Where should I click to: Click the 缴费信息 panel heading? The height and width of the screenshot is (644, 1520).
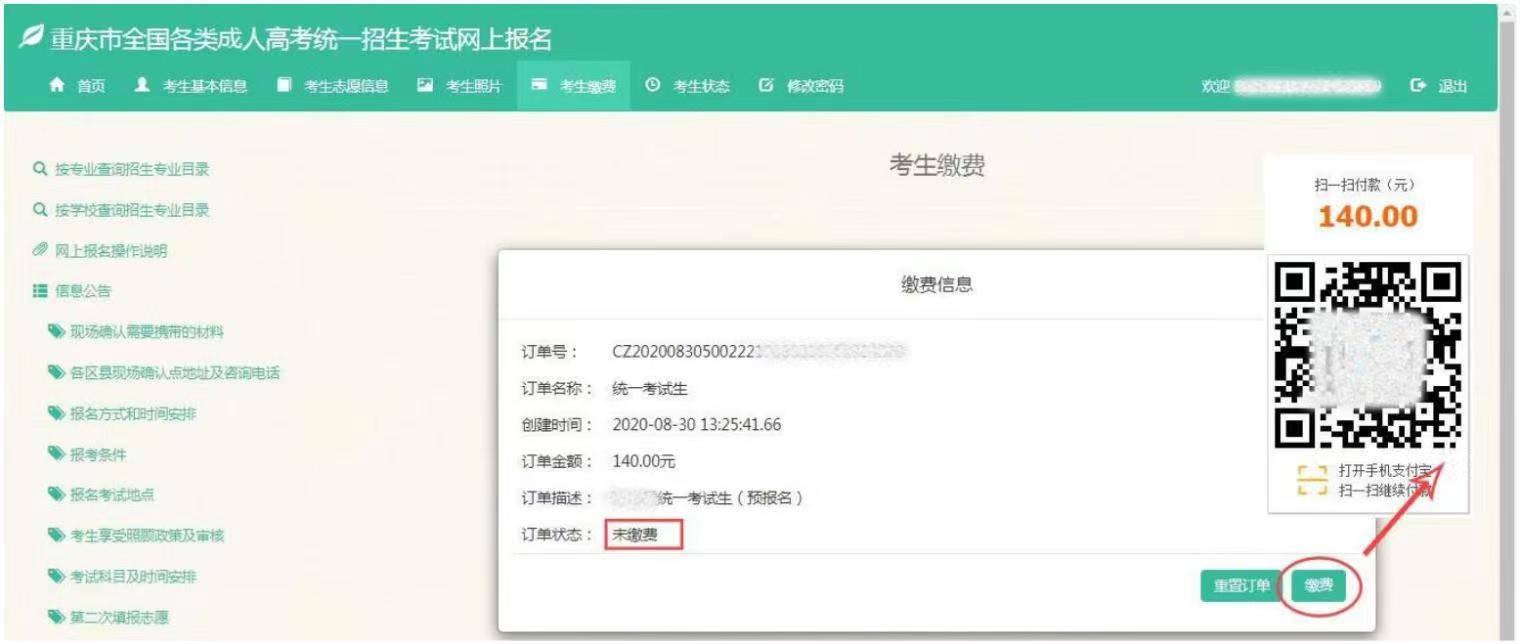(937, 286)
